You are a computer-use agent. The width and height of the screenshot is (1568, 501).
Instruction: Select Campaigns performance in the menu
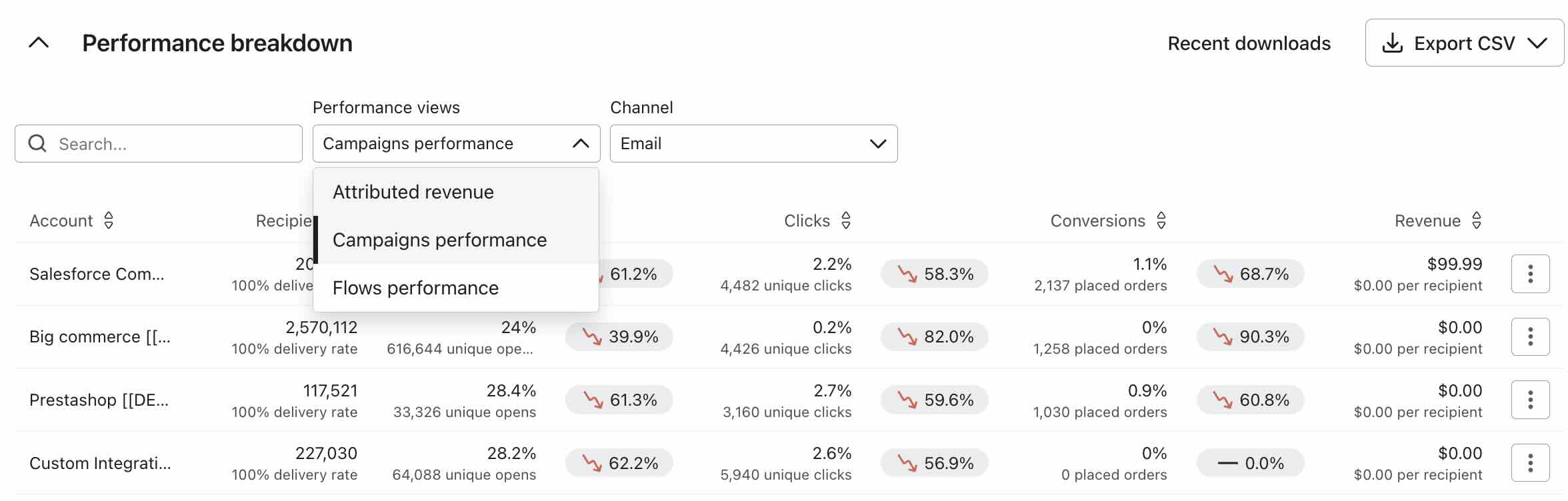tap(439, 240)
